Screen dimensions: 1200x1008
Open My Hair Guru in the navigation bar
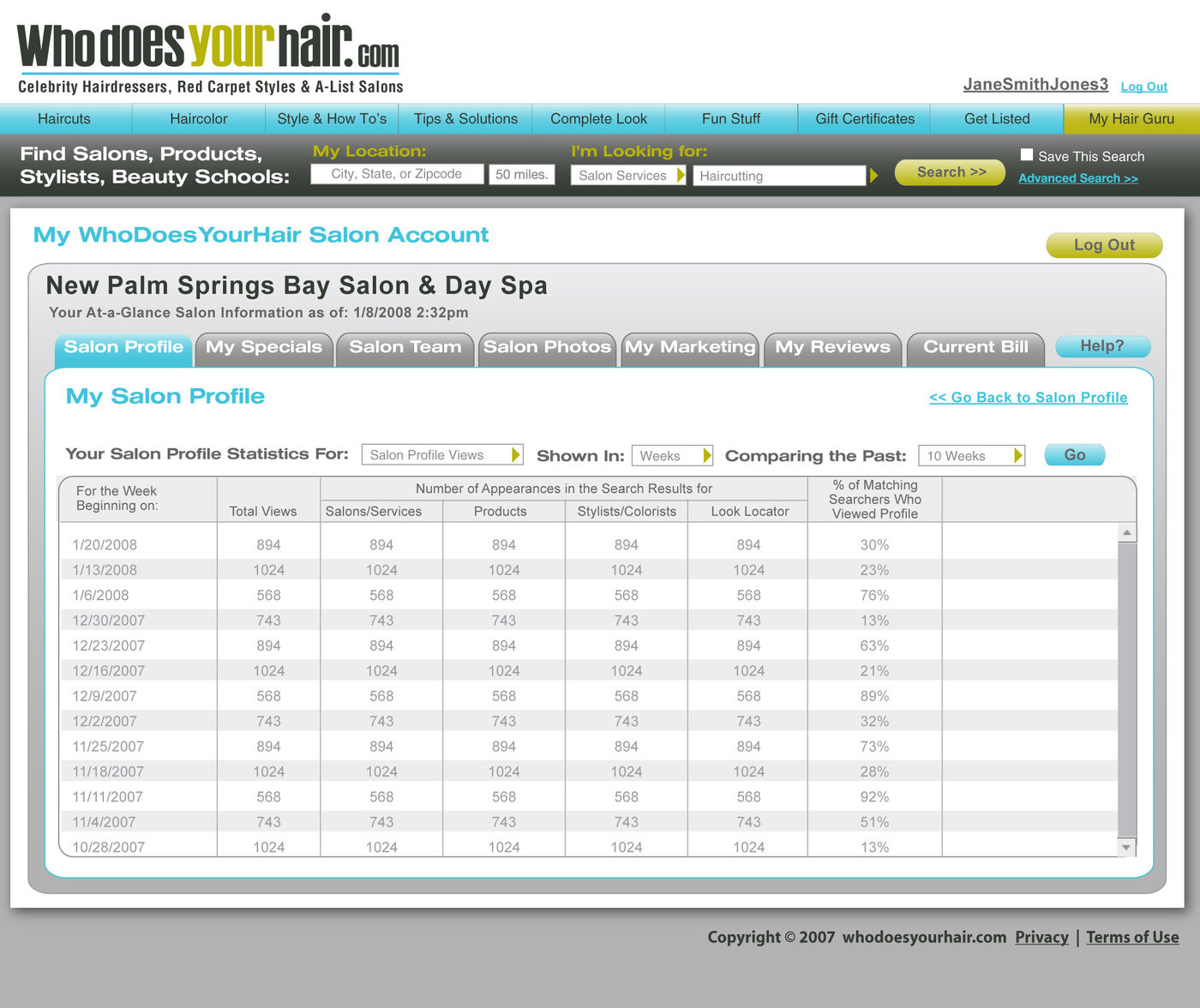coord(1131,118)
